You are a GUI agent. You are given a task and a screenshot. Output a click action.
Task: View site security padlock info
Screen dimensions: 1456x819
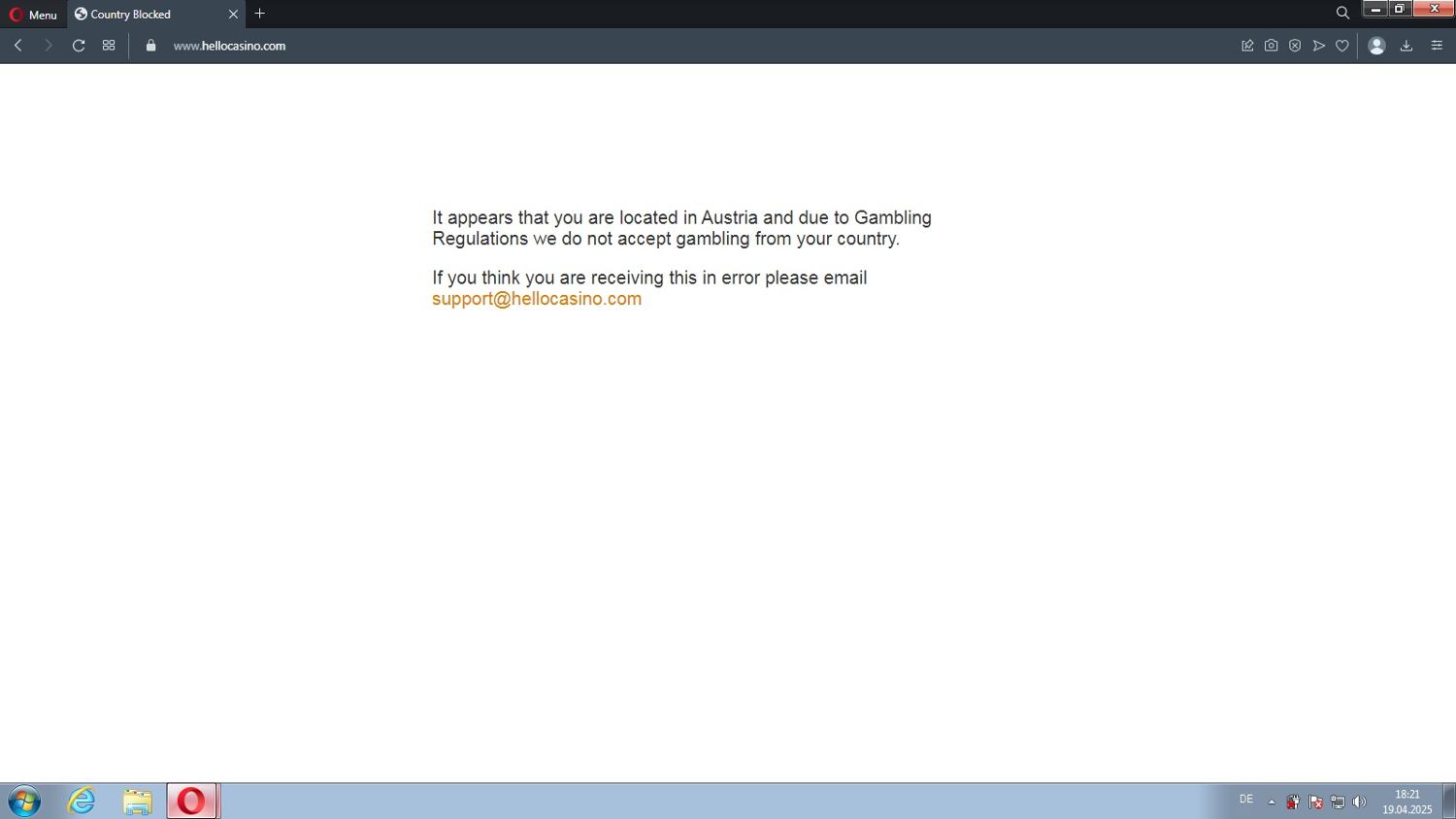click(150, 46)
